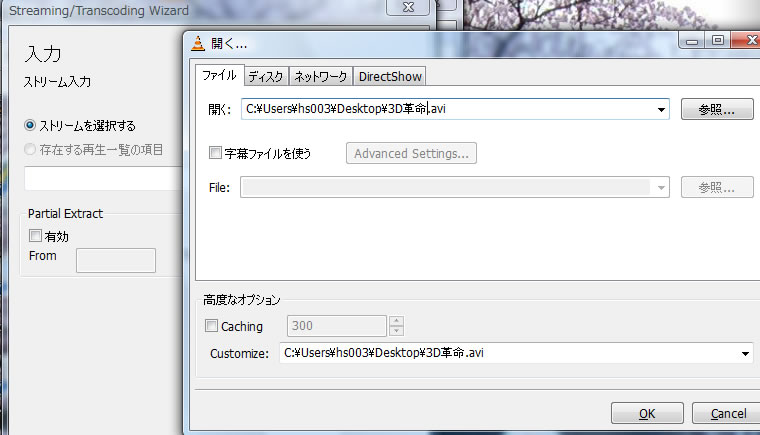760x435 pixels.
Task: Click the Advanced Settings... button
Action: tap(411, 153)
